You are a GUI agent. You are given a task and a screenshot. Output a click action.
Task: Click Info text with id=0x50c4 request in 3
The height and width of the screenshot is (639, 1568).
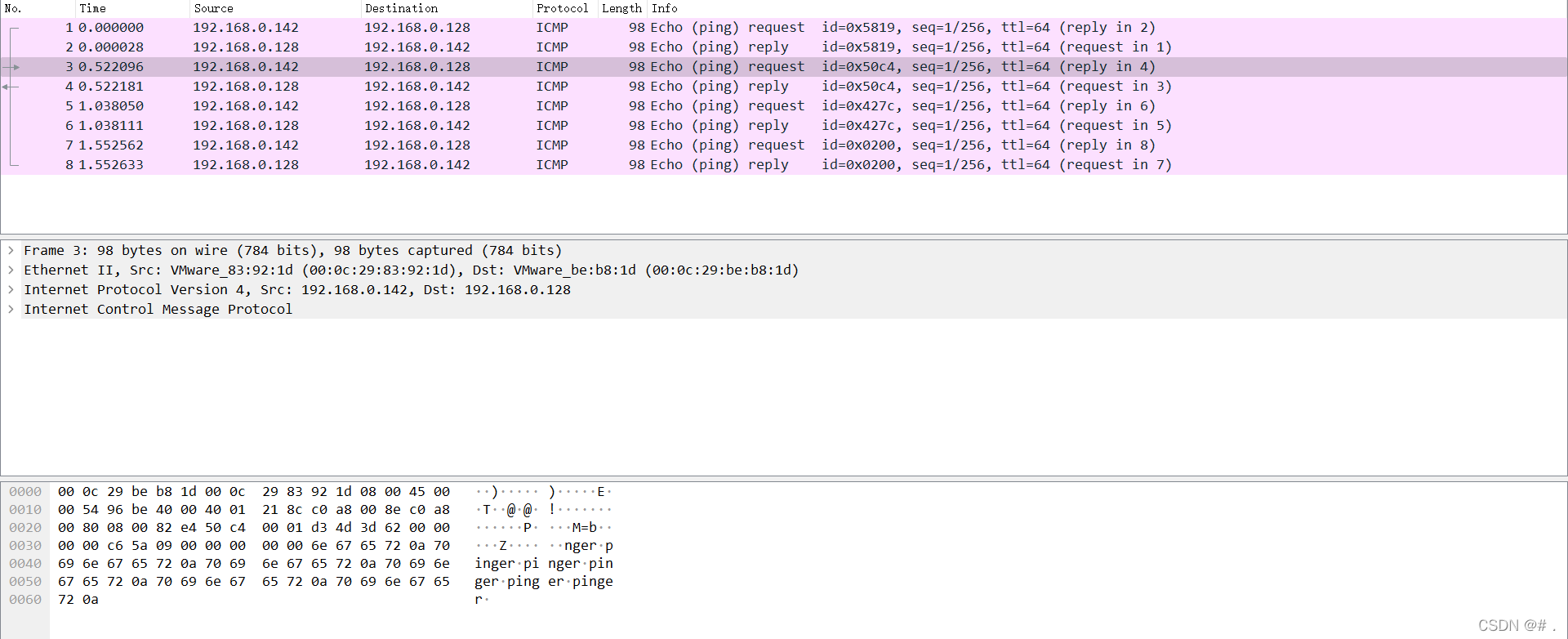point(911,87)
